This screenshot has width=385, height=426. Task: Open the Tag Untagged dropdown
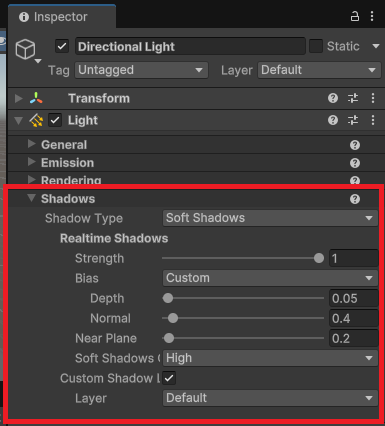coord(142,70)
